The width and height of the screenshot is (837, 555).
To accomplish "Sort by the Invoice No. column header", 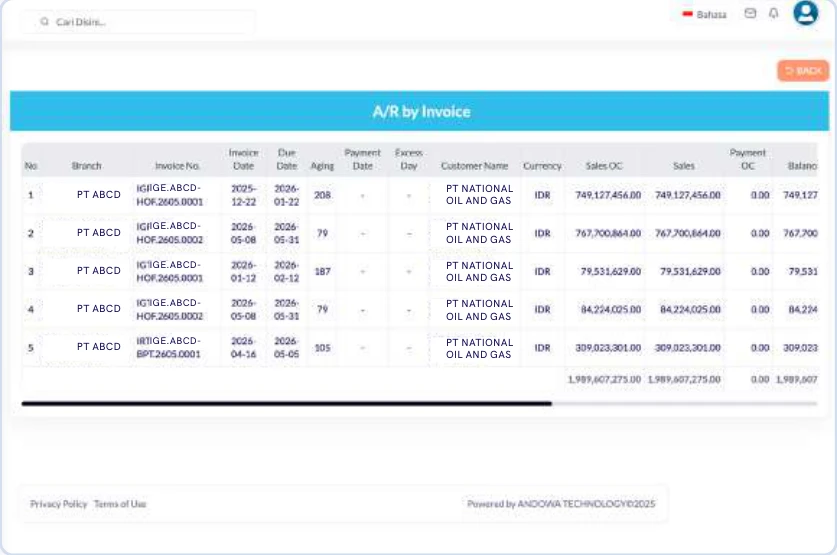I will tap(177, 166).
